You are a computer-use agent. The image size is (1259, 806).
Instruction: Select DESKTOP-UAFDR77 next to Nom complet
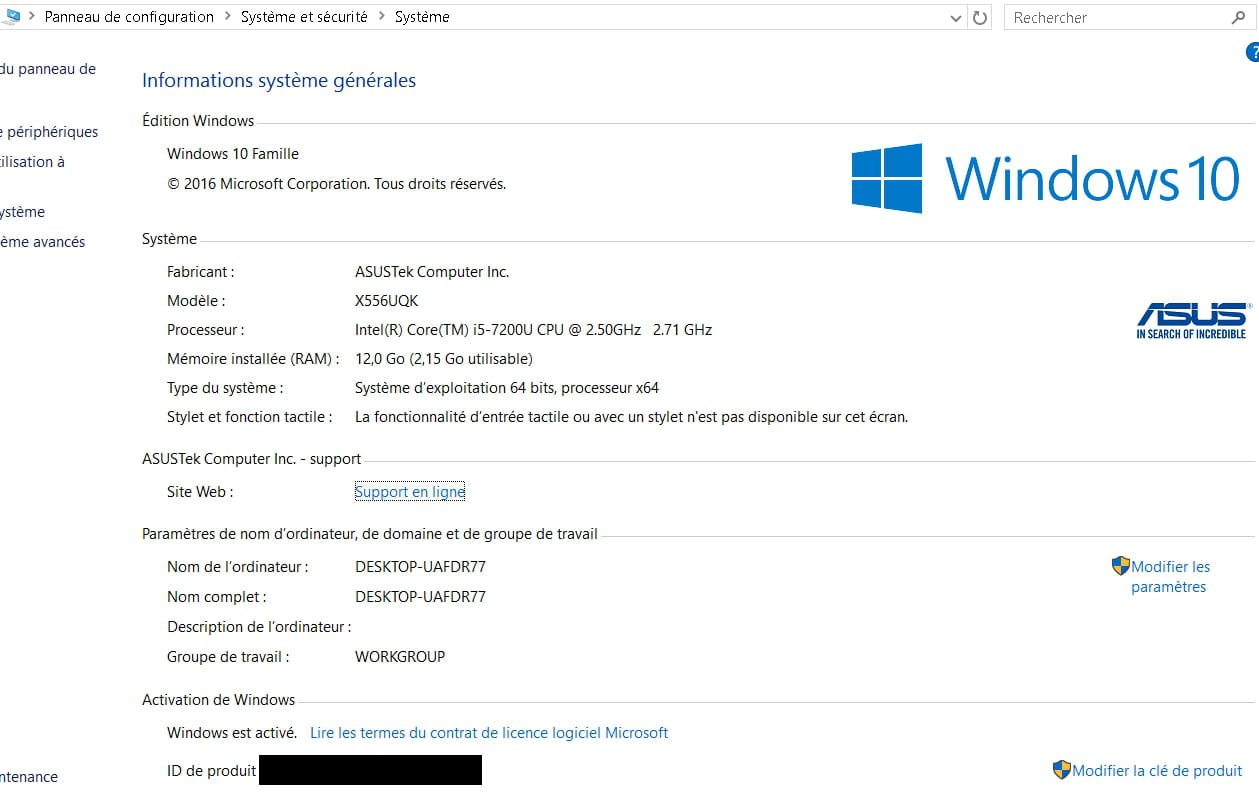coord(421,597)
